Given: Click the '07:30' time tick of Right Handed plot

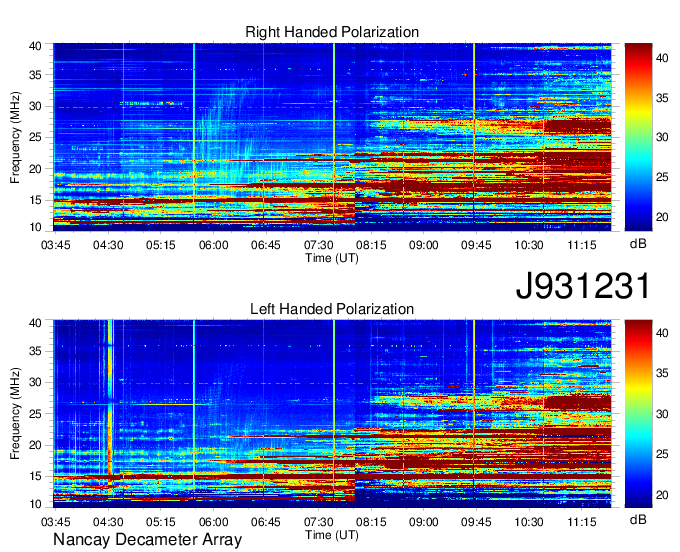Looking at the screenshot, I should pos(318,245).
